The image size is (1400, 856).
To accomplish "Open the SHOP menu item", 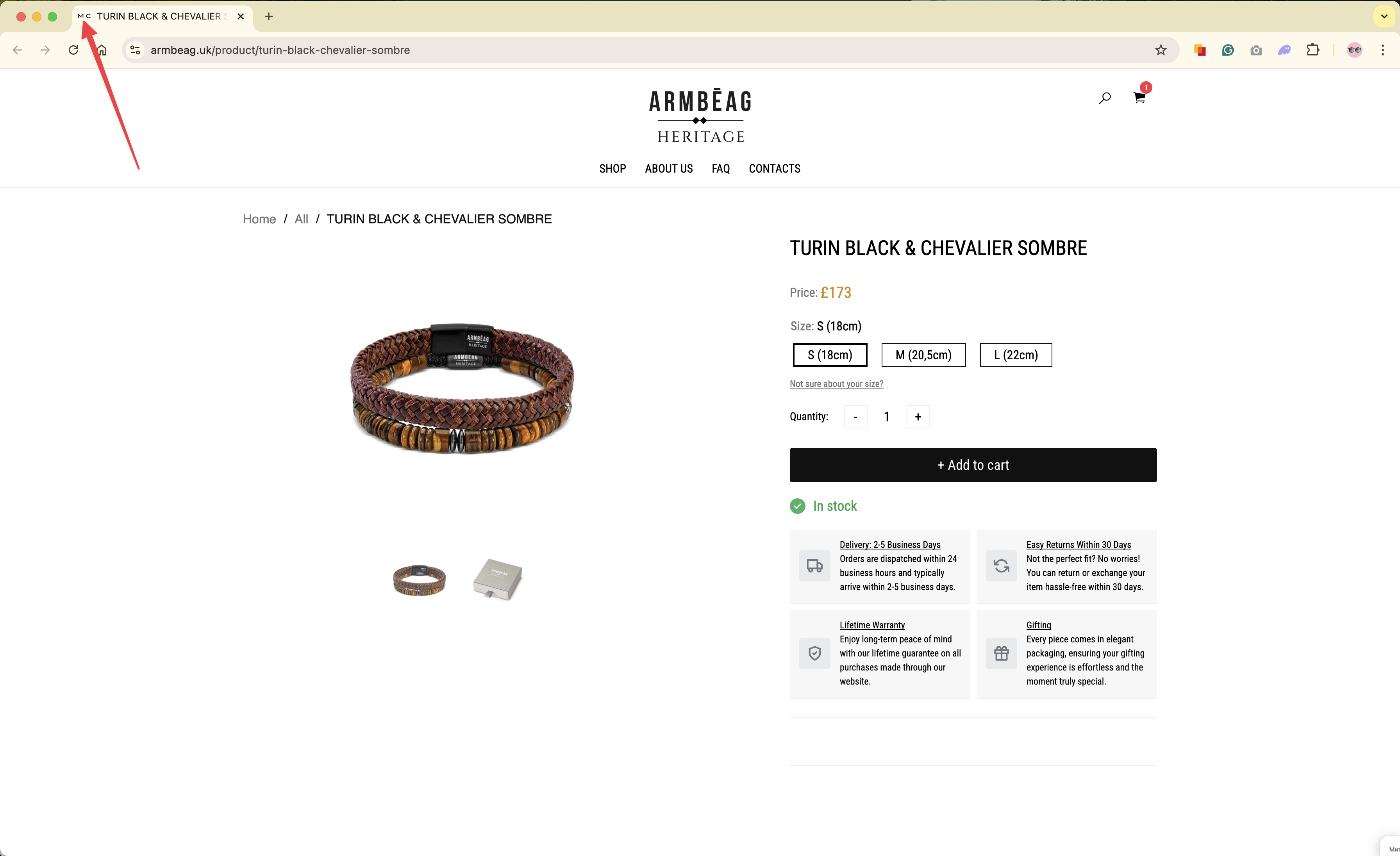I will (x=612, y=169).
